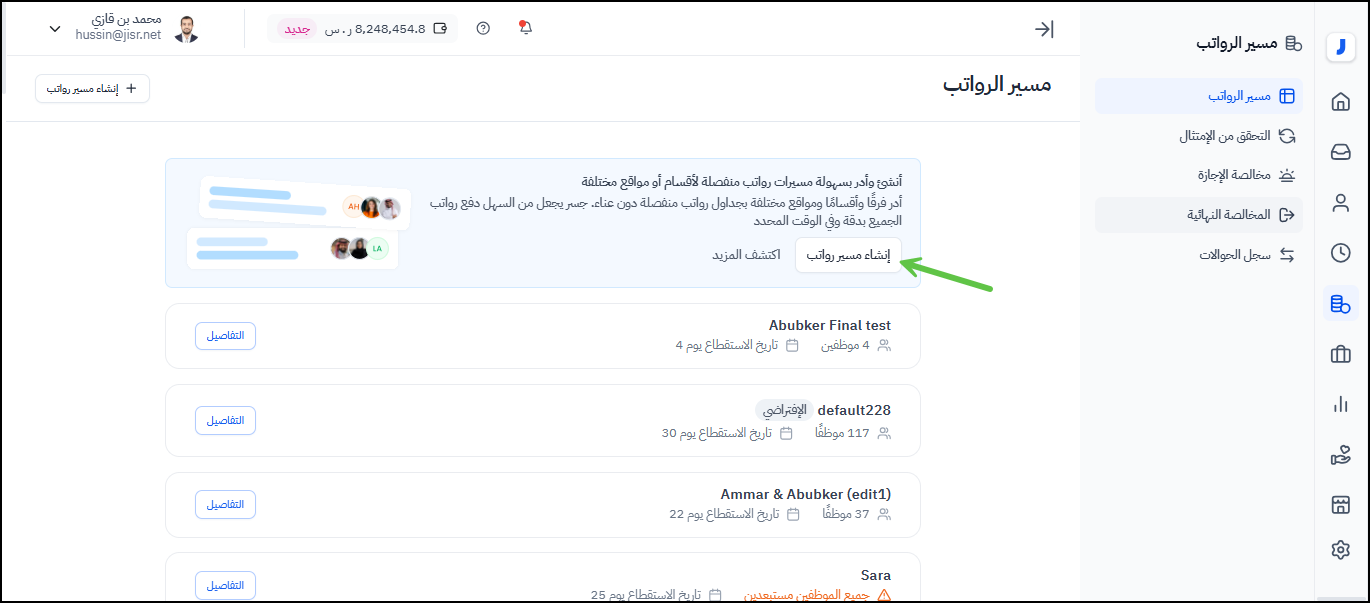The image size is (1370, 603).
Task: Click the notification bell icon
Action: (525, 28)
